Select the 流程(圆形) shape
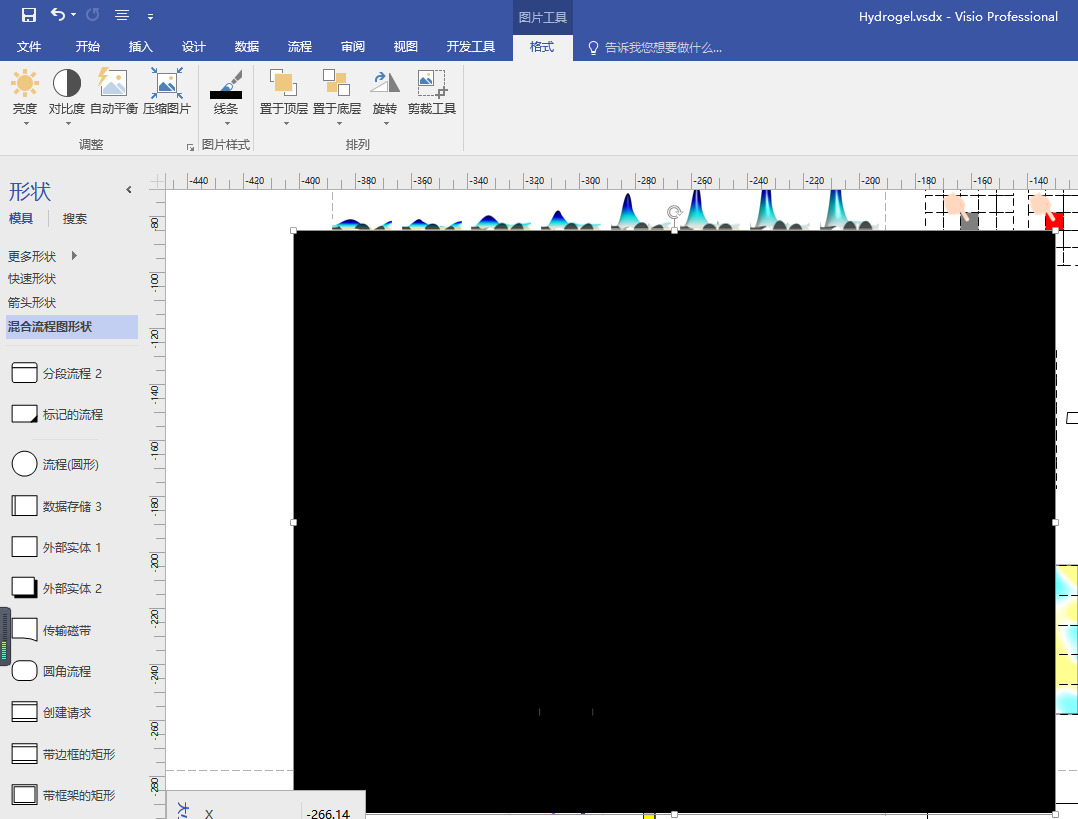This screenshot has width=1078, height=819. coord(56,464)
